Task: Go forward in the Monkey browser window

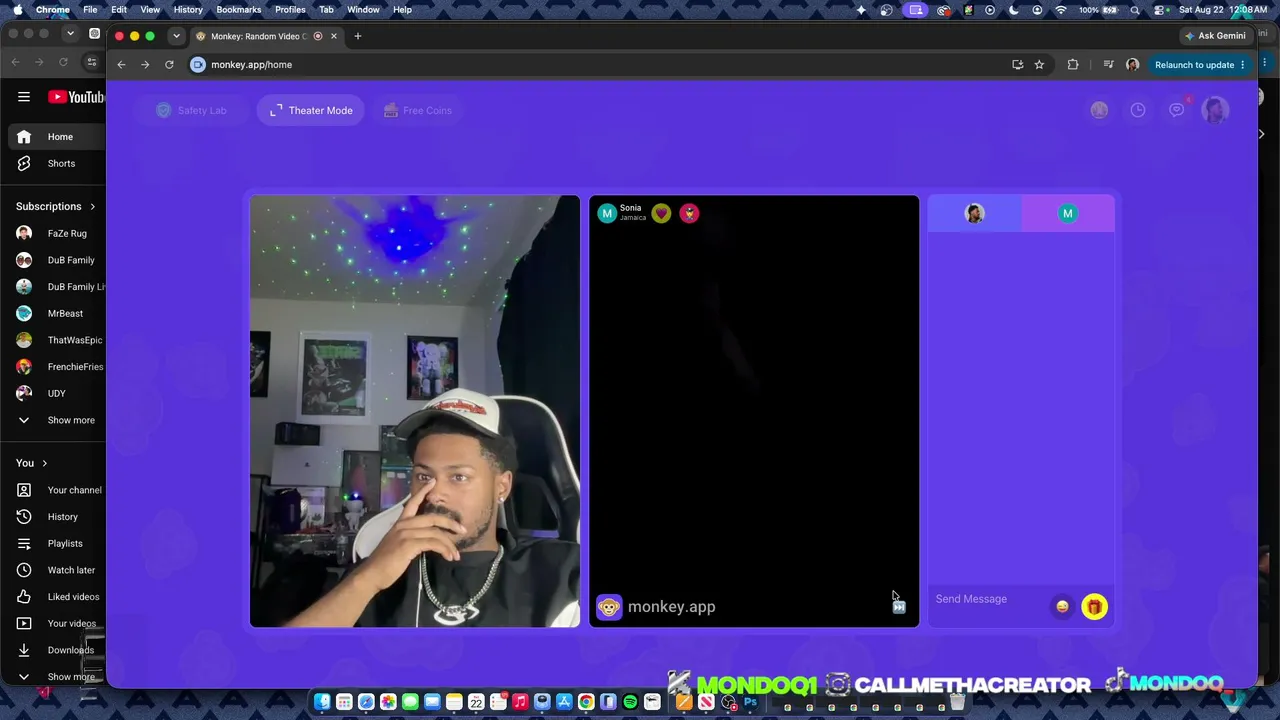Action: (145, 65)
